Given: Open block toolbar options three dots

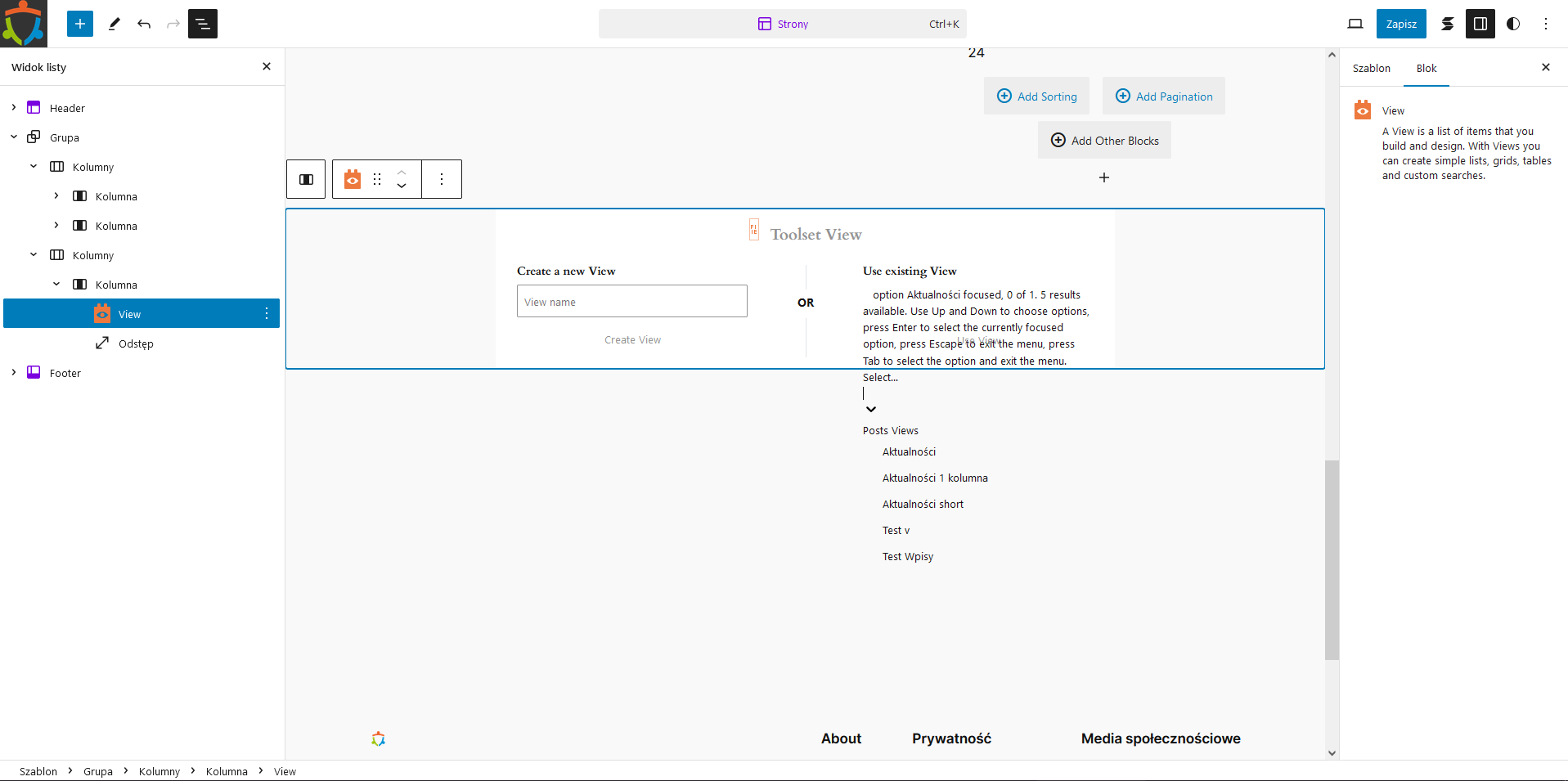Looking at the screenshot, I should pyautogui.click(x=442, y=179).
